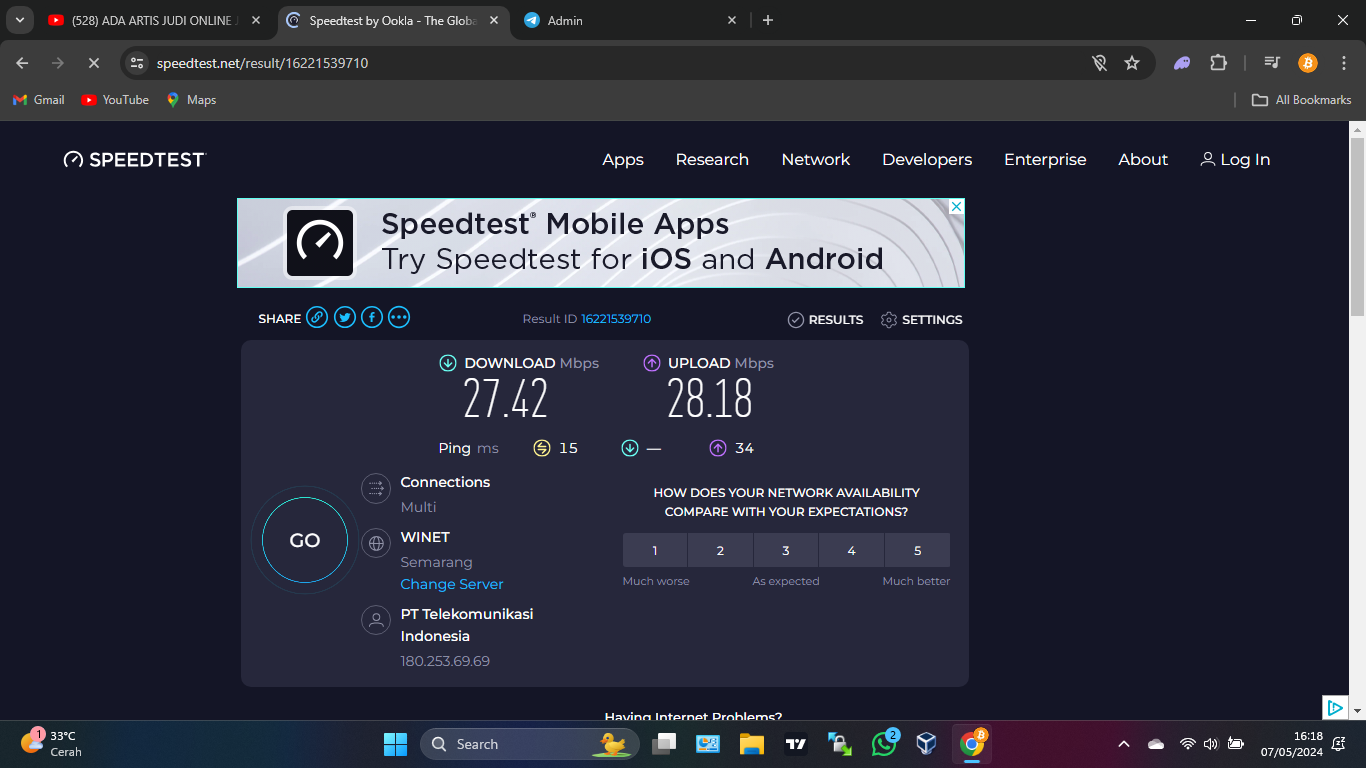Start a new test with GO
This screenshot has width=1366, height=768.
[305, 541]
